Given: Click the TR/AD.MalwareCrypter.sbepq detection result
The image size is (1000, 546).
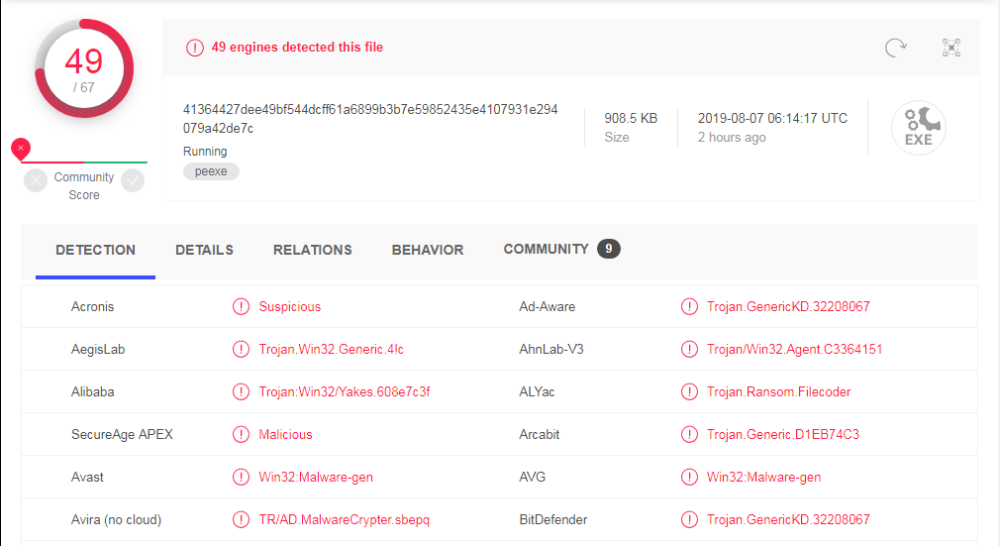Looking at the screenshot, I should (344, 520).
